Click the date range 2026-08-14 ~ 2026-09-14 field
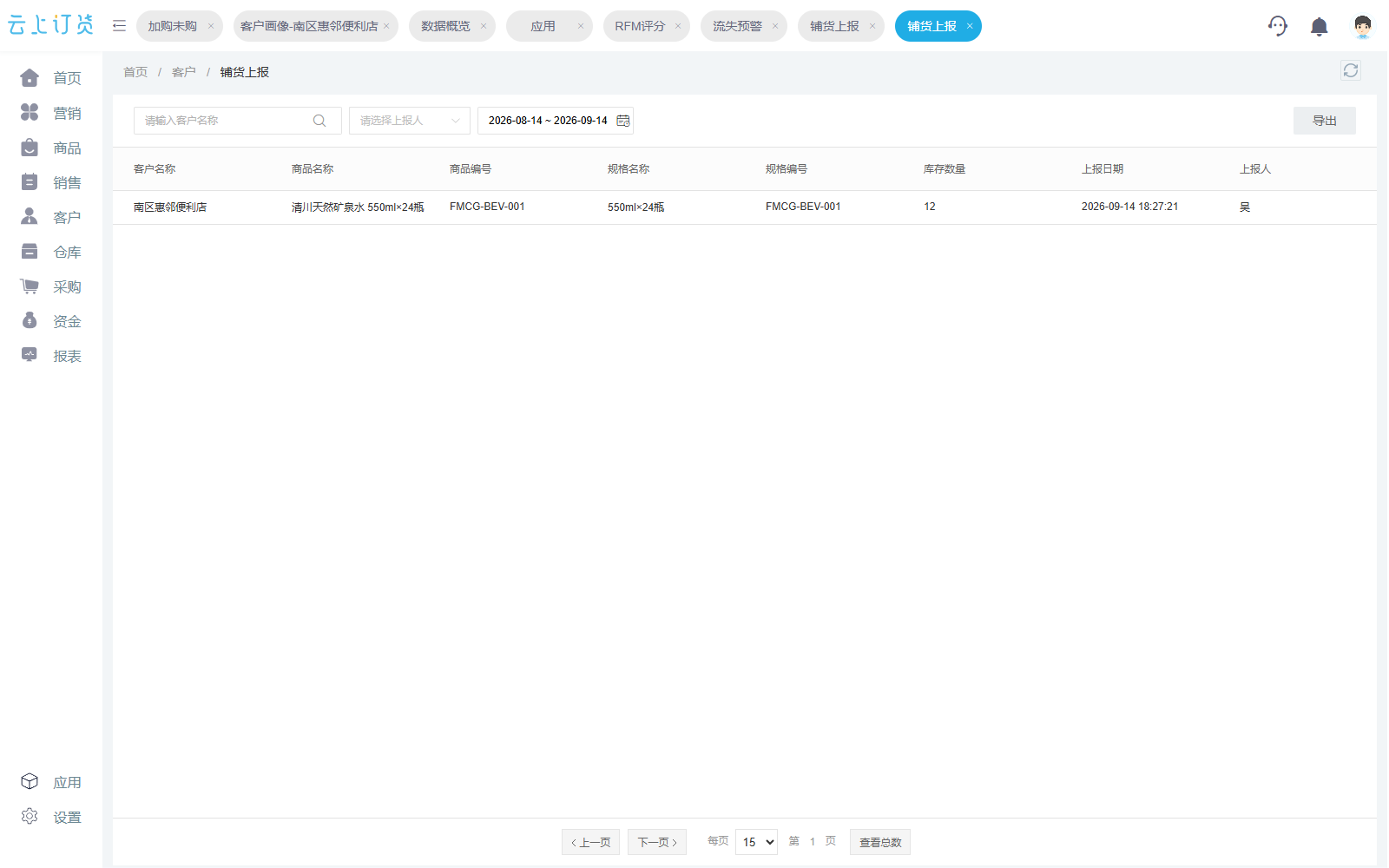This screenshot has height=868, width=1389. [556, 121]
